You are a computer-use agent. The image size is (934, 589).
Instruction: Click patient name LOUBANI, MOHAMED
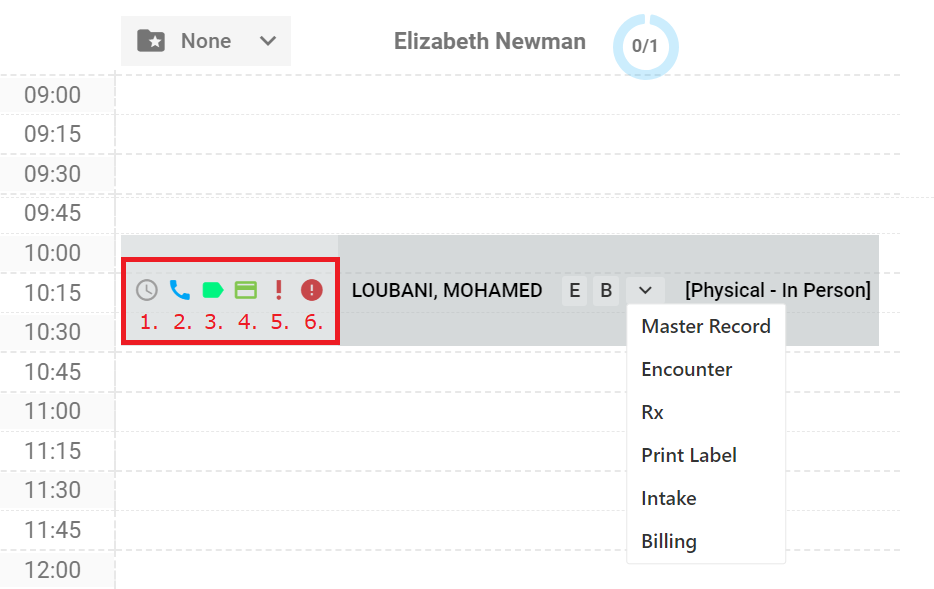(447, 291)
